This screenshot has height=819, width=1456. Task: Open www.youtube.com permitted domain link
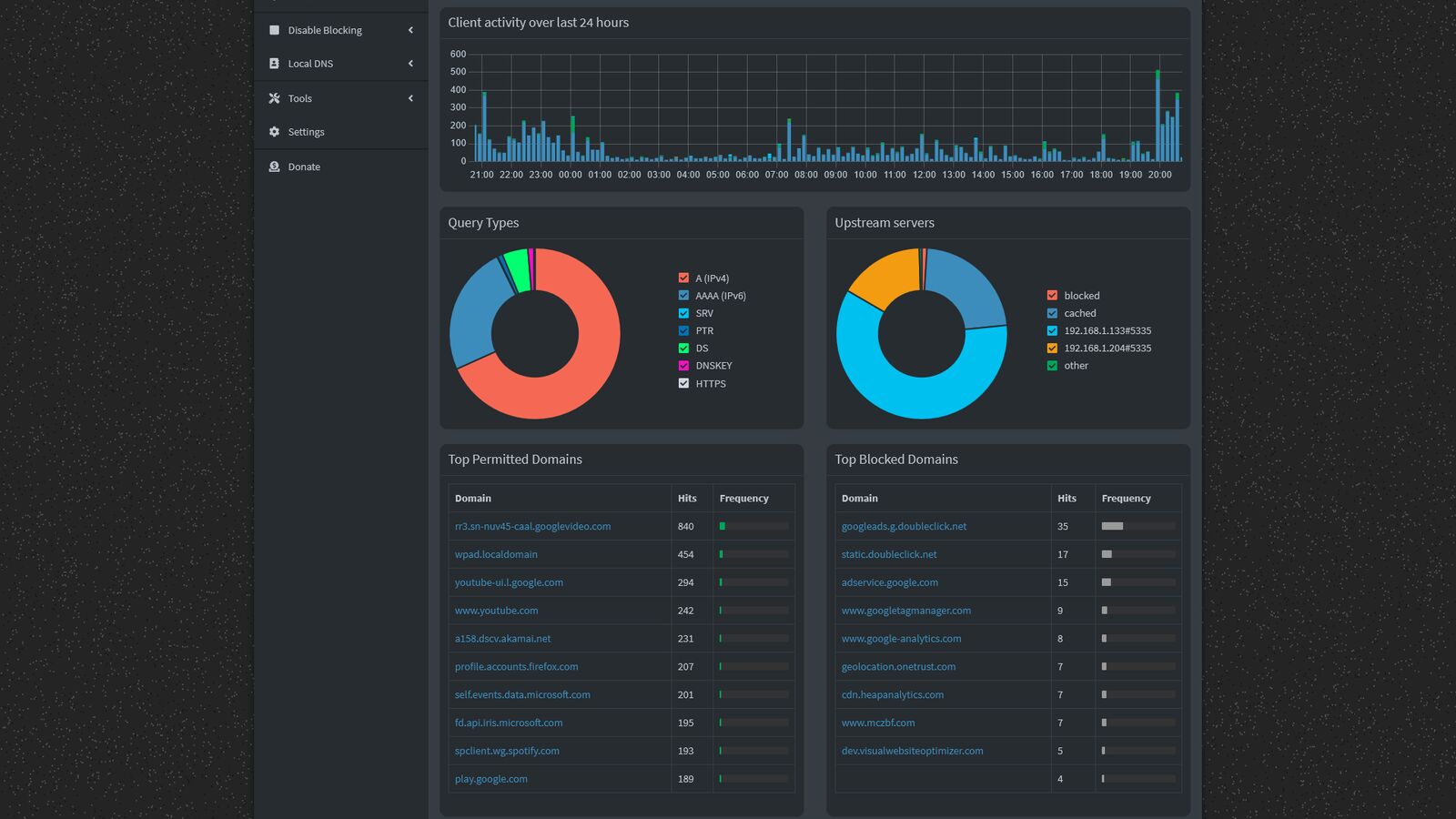pos(496,611)
